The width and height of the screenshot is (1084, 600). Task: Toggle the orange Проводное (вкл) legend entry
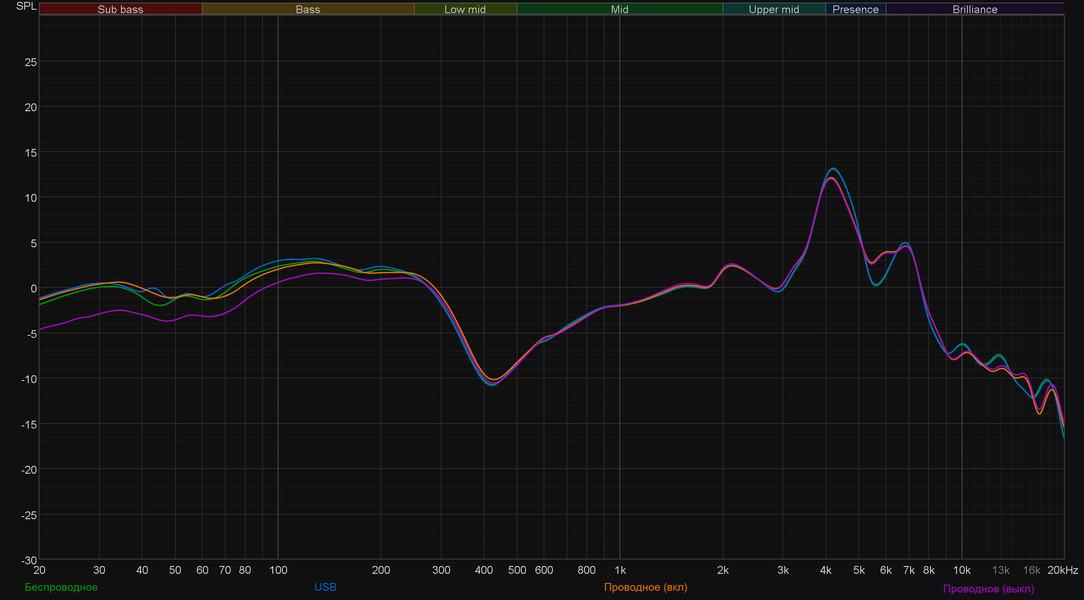pyautogui.click(x=645, y=587)
